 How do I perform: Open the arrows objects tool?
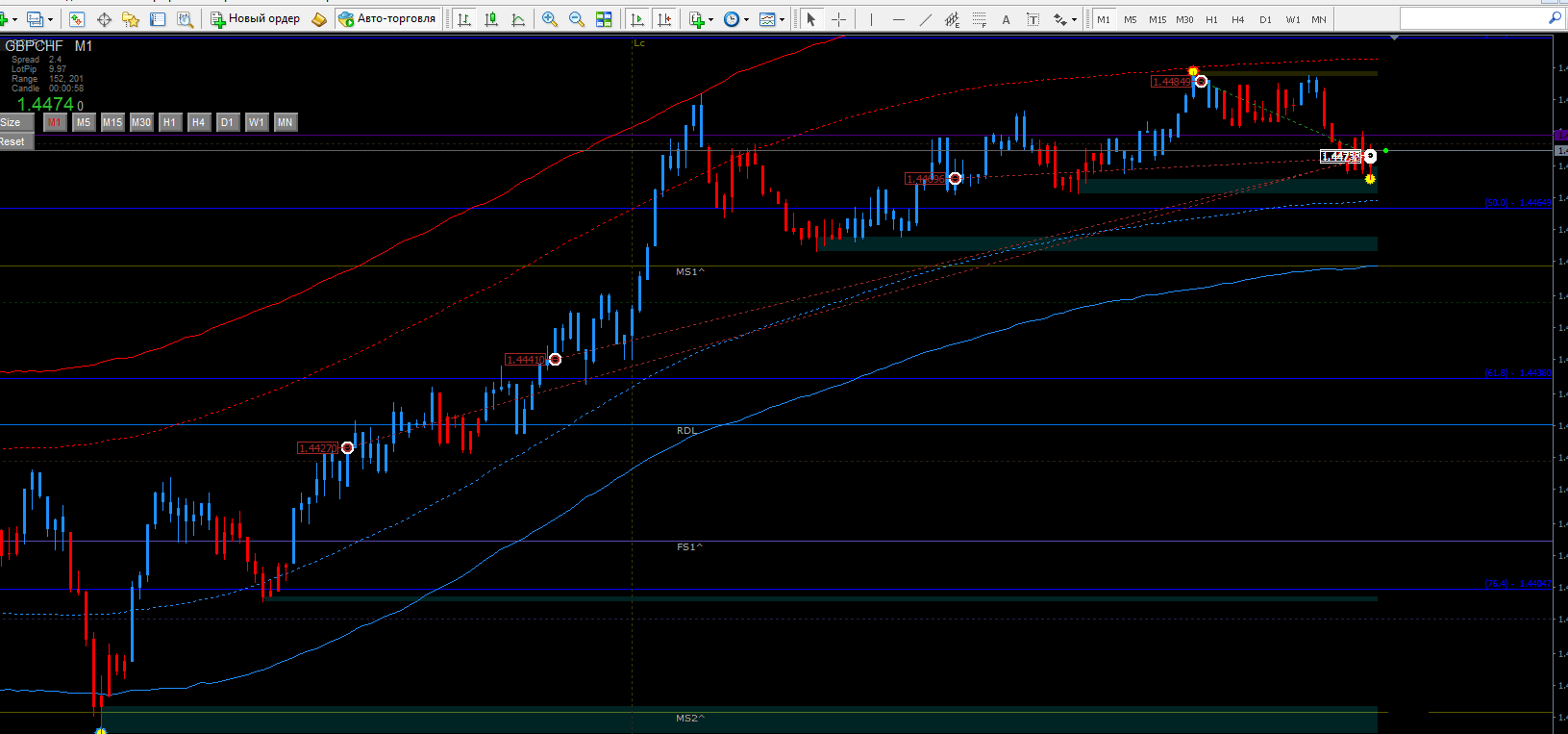point(1059,19)
